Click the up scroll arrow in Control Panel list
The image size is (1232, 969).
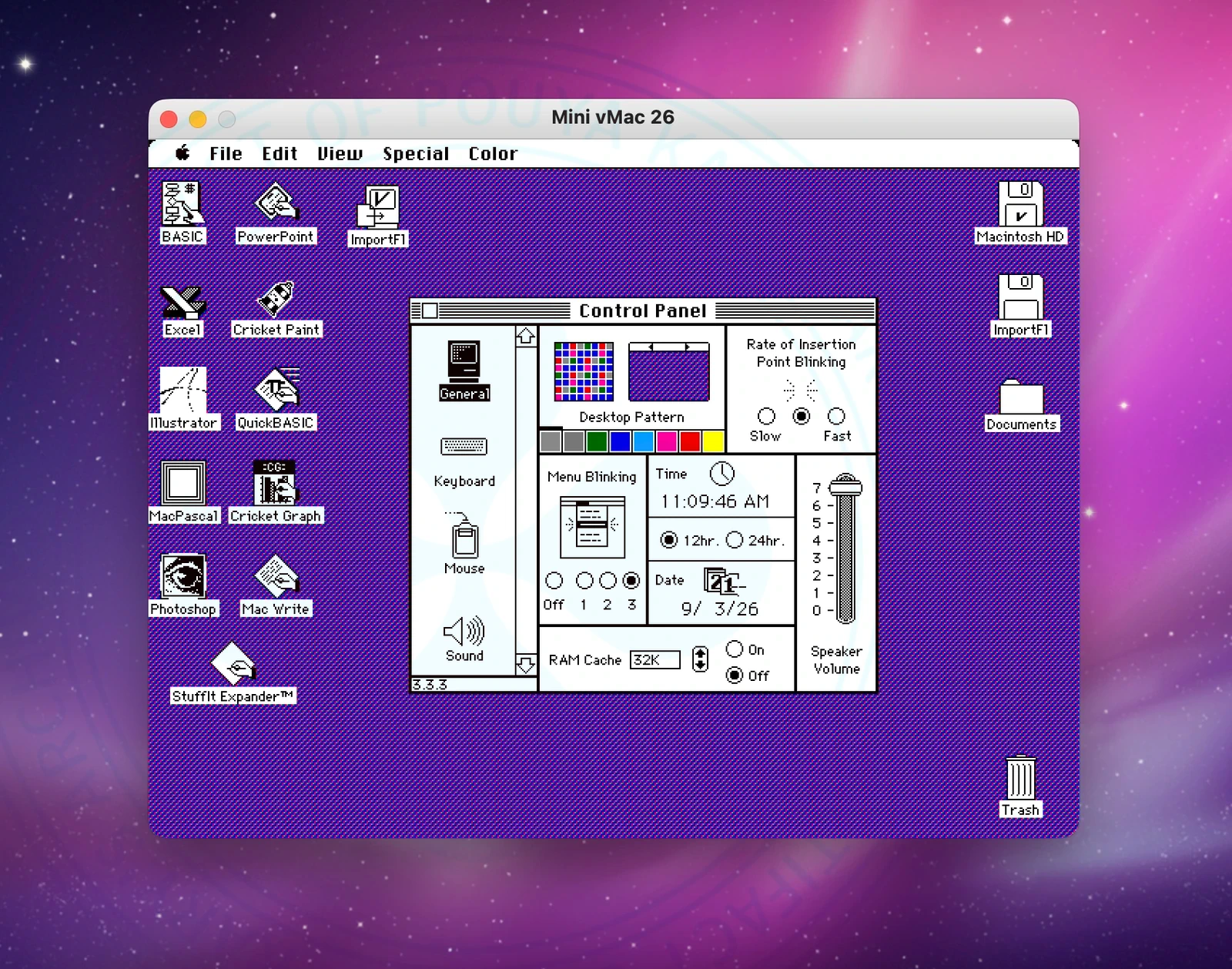pyautogui.click(x=526, y=336)
